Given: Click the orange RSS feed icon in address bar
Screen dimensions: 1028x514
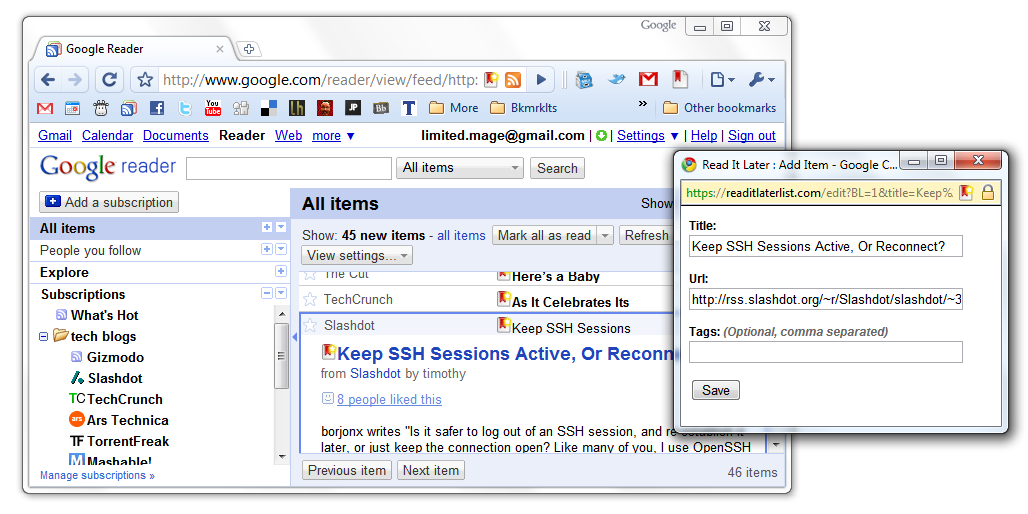Looking at the screenshot, I should (513, 80).
